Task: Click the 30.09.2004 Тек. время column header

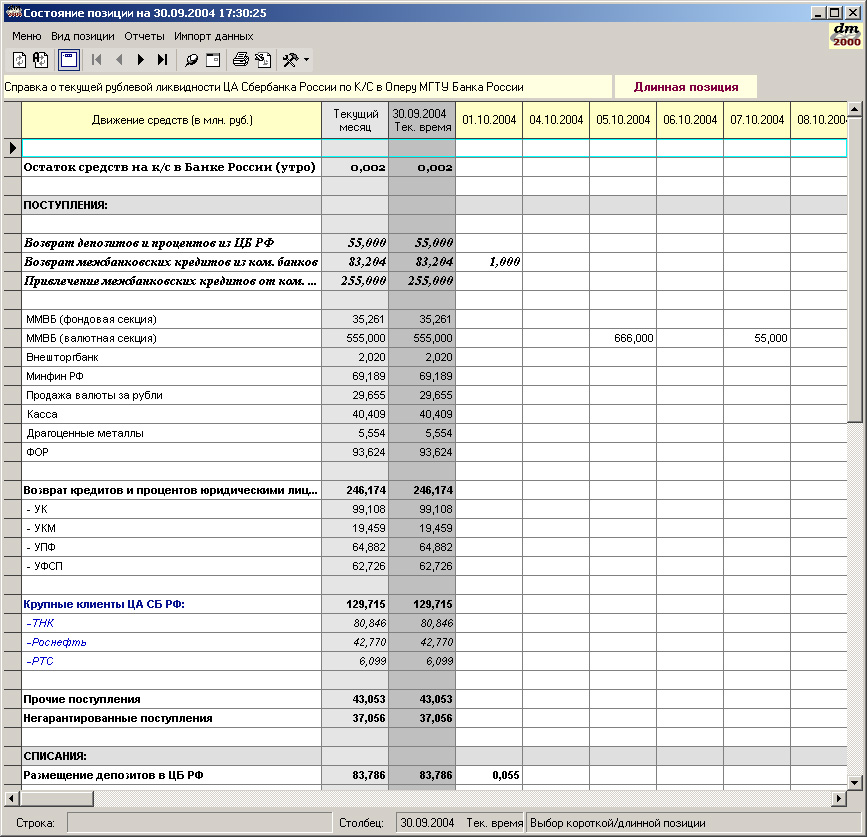Action: pos(422,120)
